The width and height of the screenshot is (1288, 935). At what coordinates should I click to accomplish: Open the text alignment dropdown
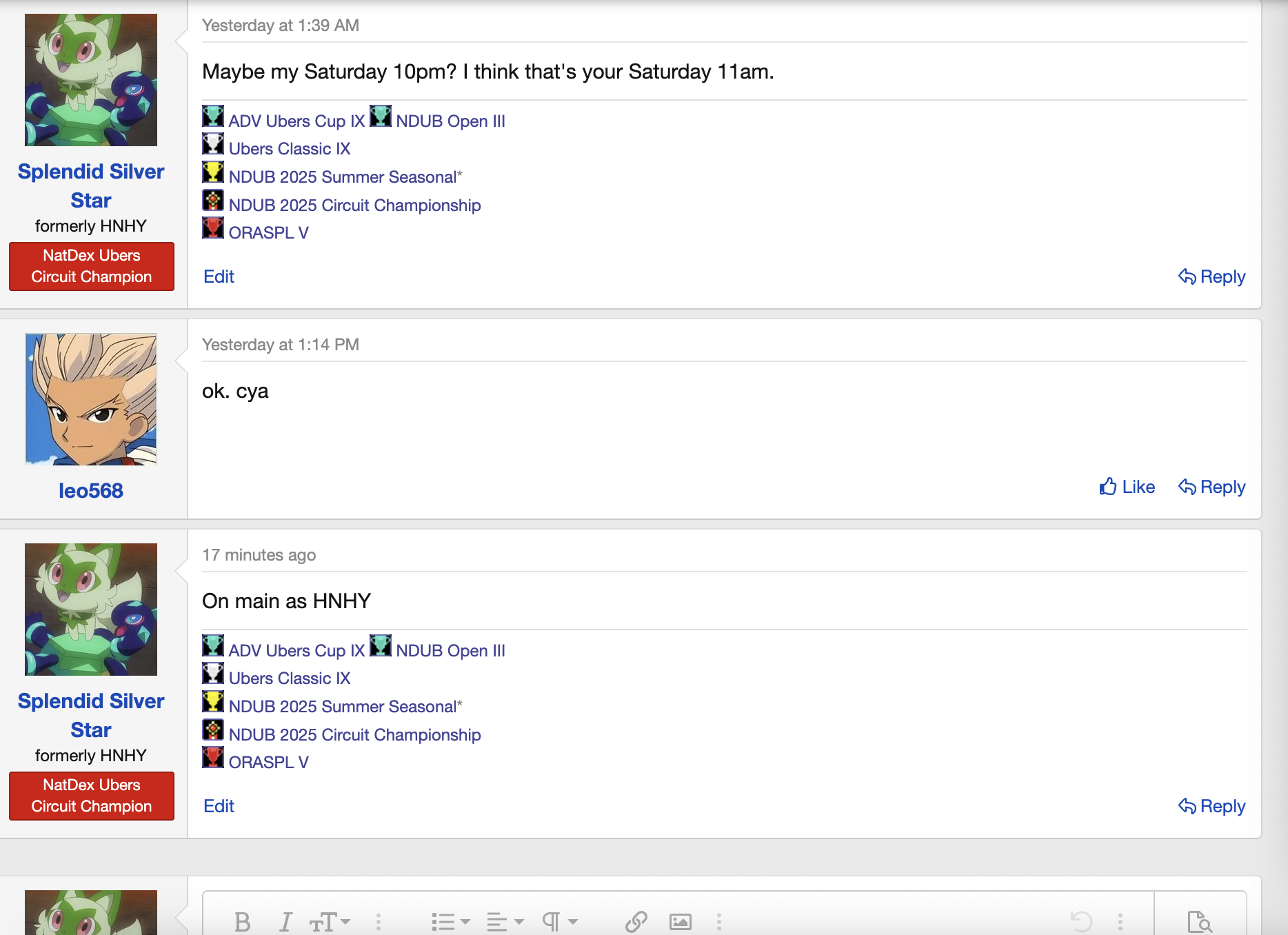(x=505, y=921)
